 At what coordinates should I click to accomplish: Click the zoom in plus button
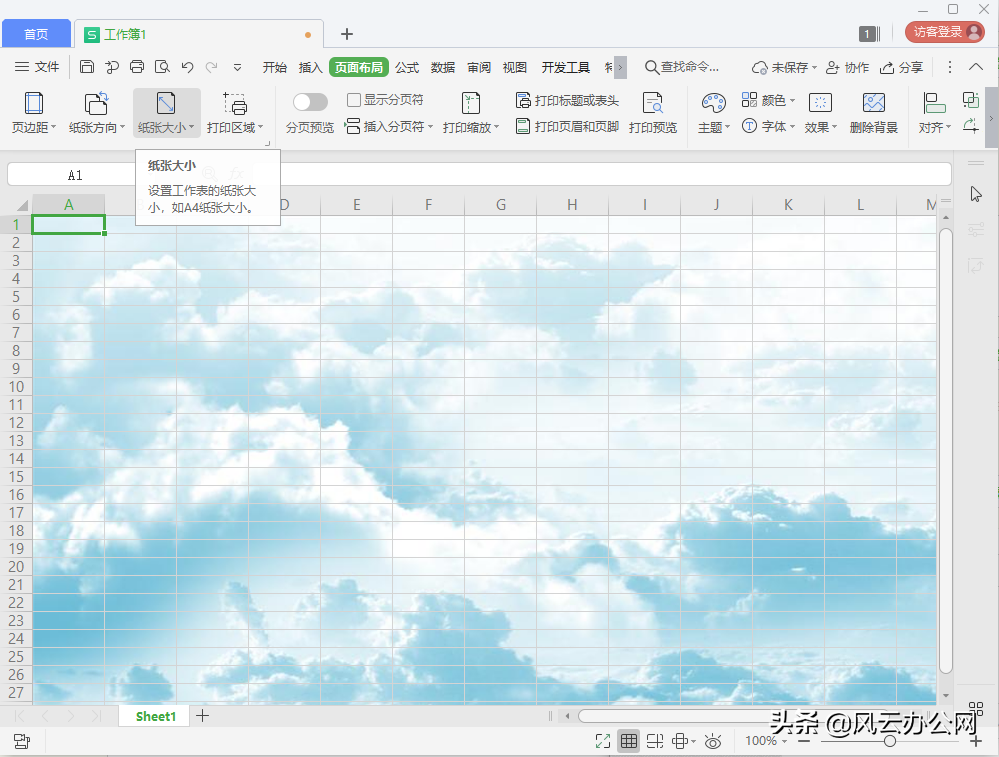(x=975, y=741)
